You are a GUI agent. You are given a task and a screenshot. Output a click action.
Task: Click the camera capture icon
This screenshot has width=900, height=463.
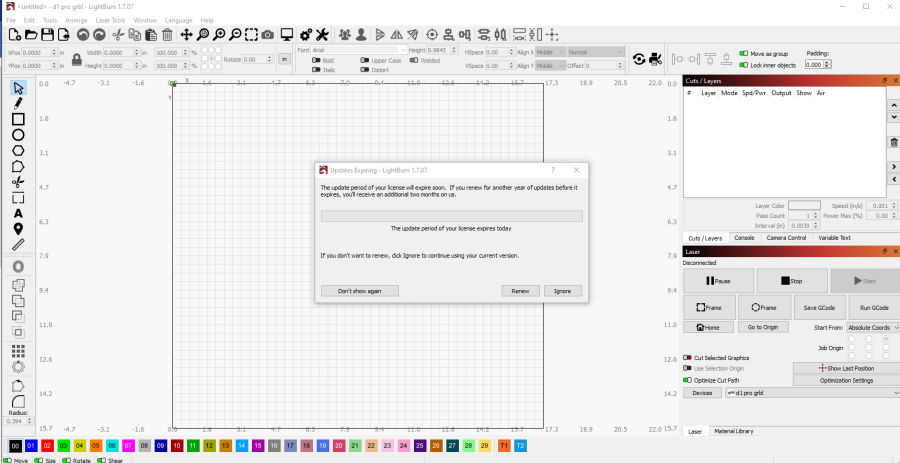click(x=267, y=34)
